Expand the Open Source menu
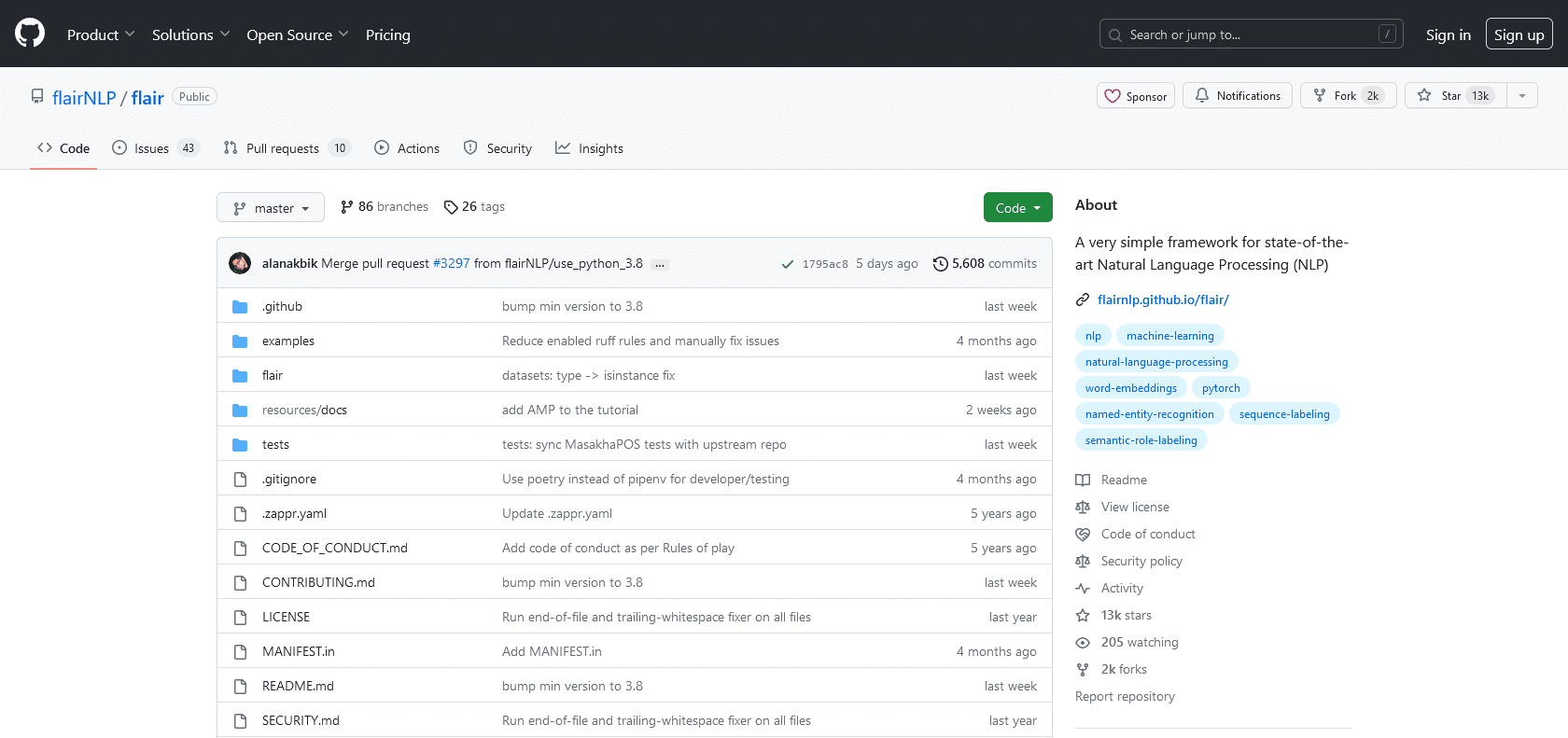The height and width of the screenshot is (738, 1568). coord(298,35)
